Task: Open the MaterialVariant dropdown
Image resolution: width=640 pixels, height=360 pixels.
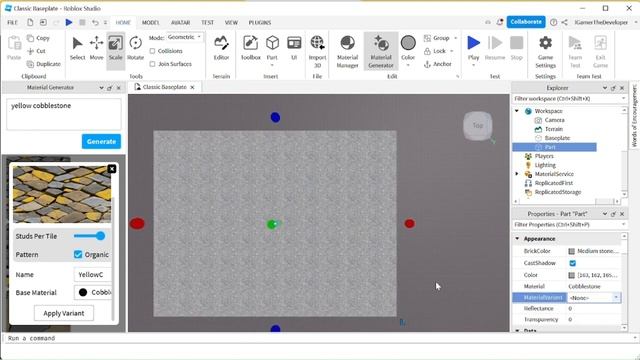Action: click(x=616, y=298)
